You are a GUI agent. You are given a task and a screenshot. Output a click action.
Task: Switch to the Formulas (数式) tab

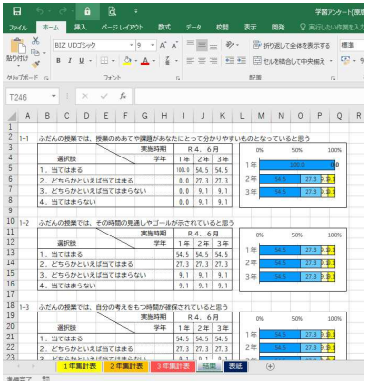164,27
